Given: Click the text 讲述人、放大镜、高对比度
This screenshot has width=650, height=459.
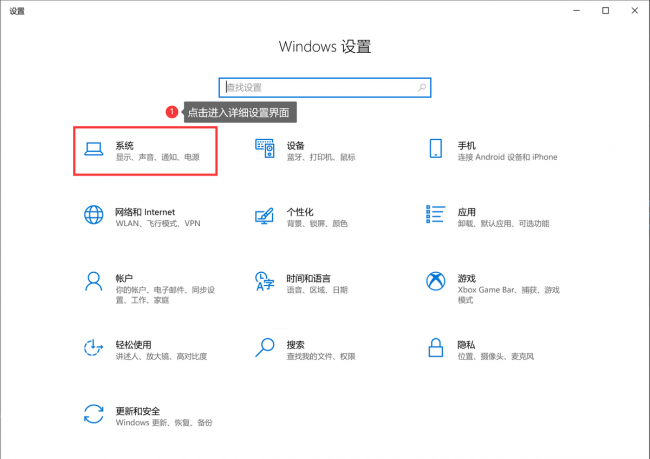Looking at the screenshot, I should click(161, 356).
